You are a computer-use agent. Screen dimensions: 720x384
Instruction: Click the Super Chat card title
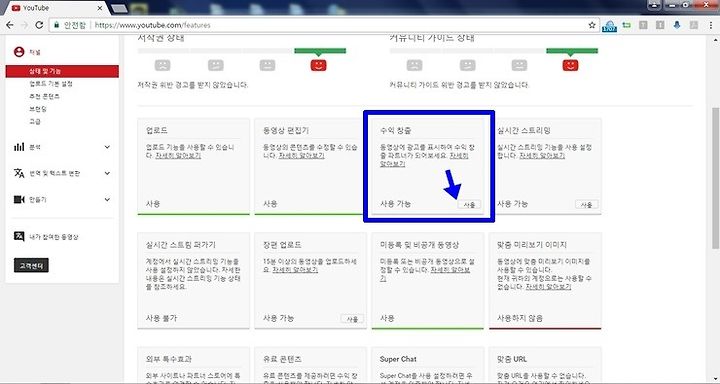pos(398,359)
